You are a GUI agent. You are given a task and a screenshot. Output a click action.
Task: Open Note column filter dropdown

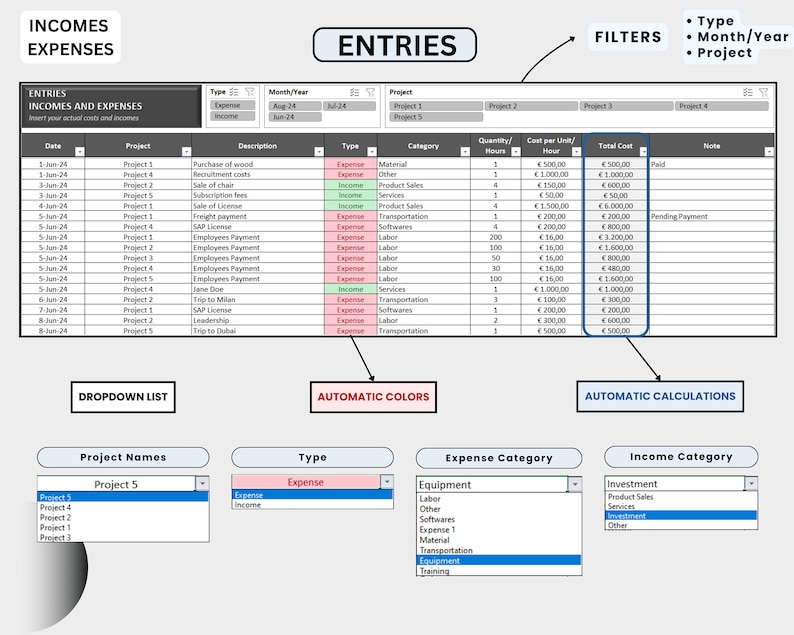769,151
